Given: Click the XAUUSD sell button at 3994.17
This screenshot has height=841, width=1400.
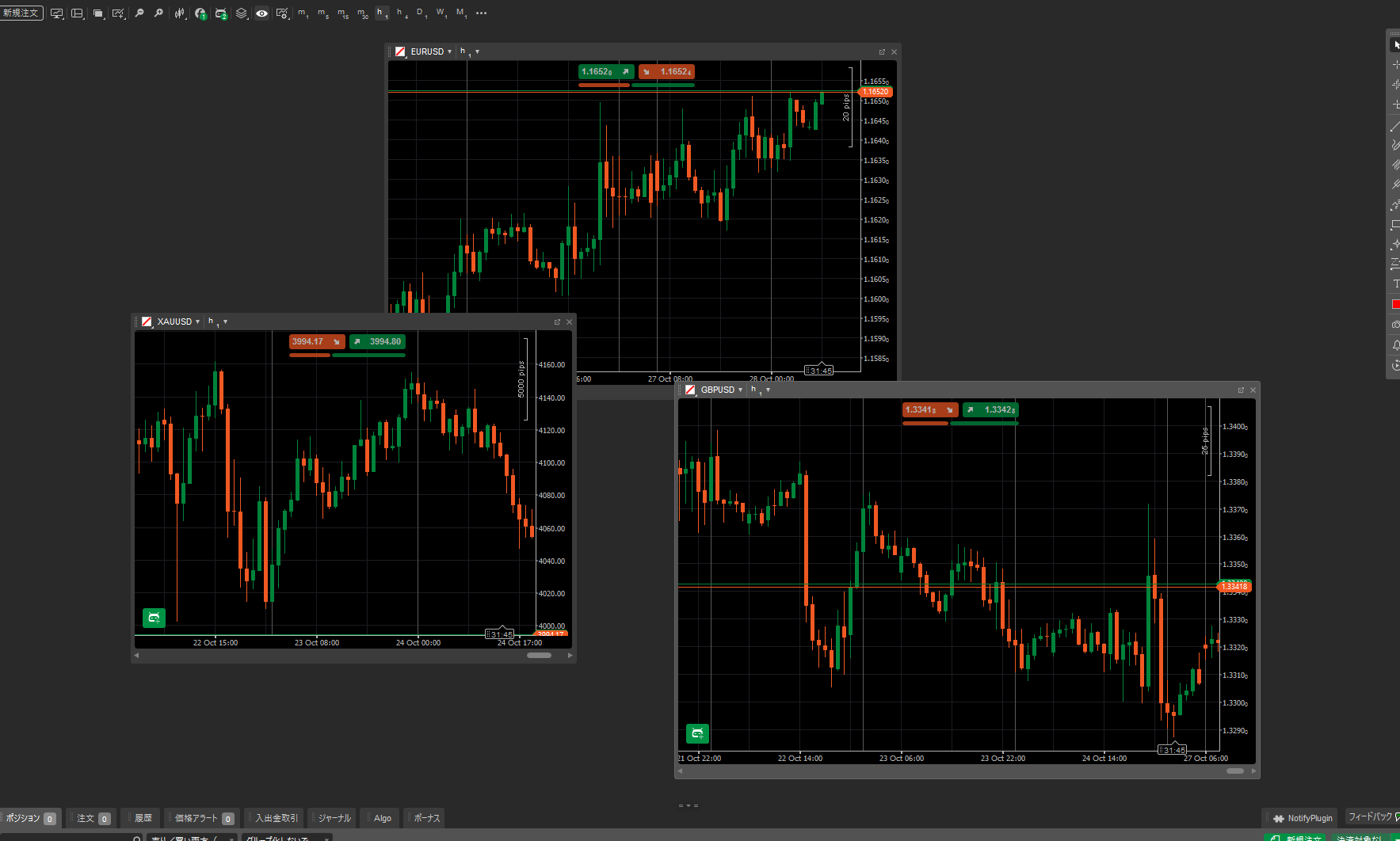Looking at the screenshot, I should tap(316, 342).
